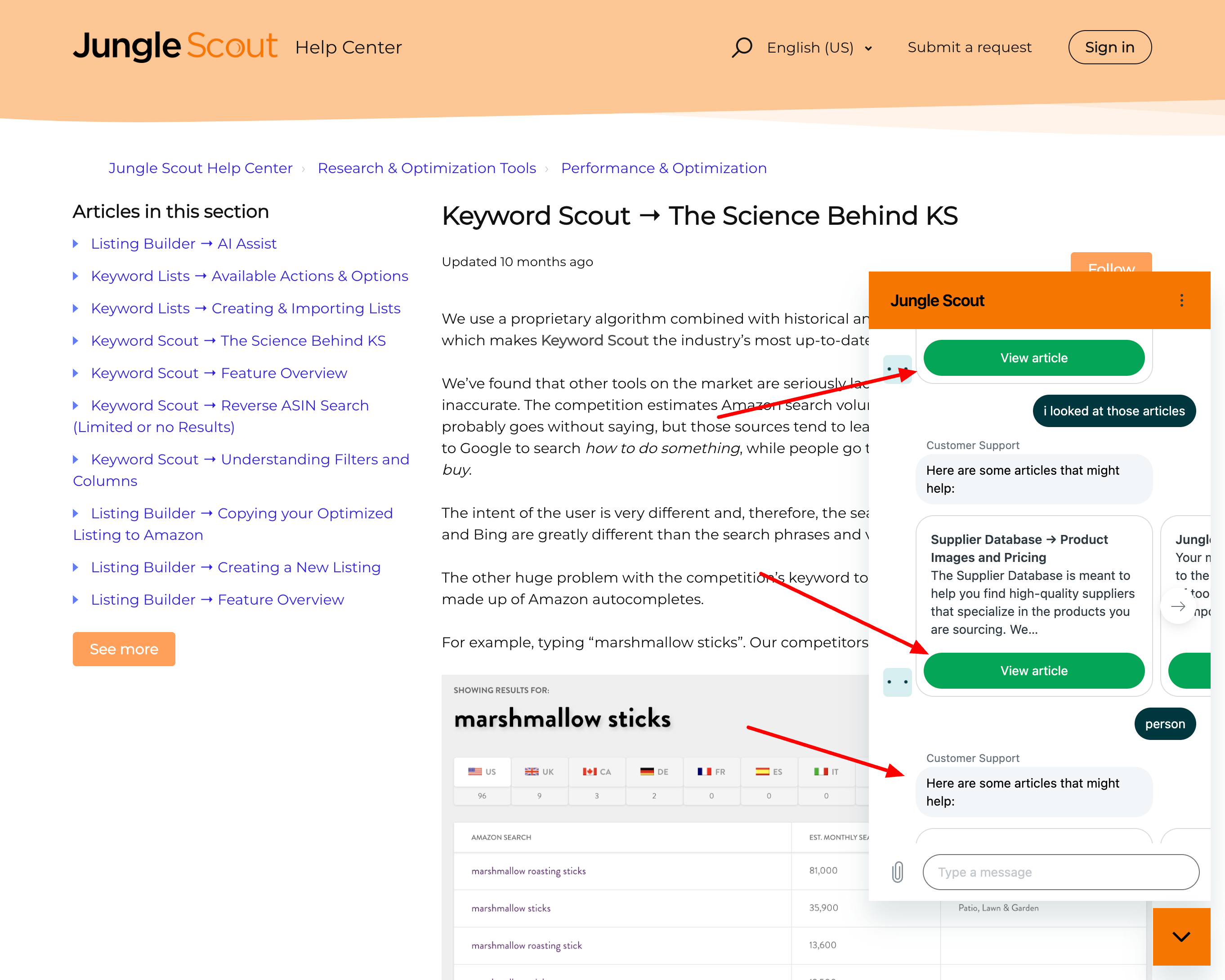Click View article under Supplier Database card
The height and width of the screenshot is (980, 1225).
coord(1033,671)
